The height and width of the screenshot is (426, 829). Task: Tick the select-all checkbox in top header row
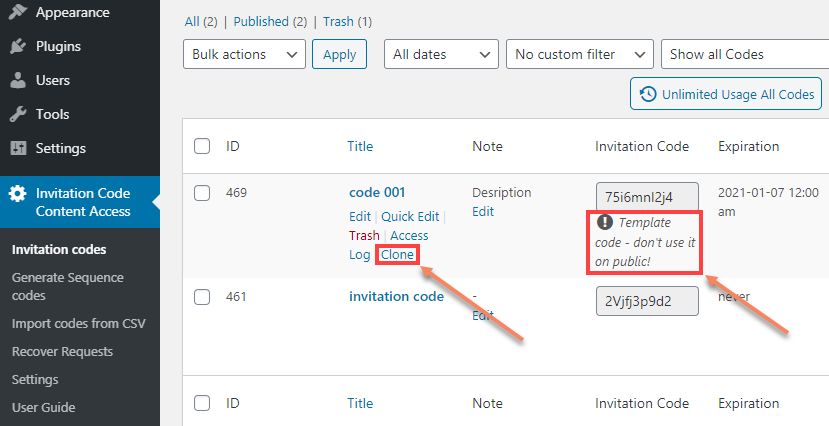(202, 146)
